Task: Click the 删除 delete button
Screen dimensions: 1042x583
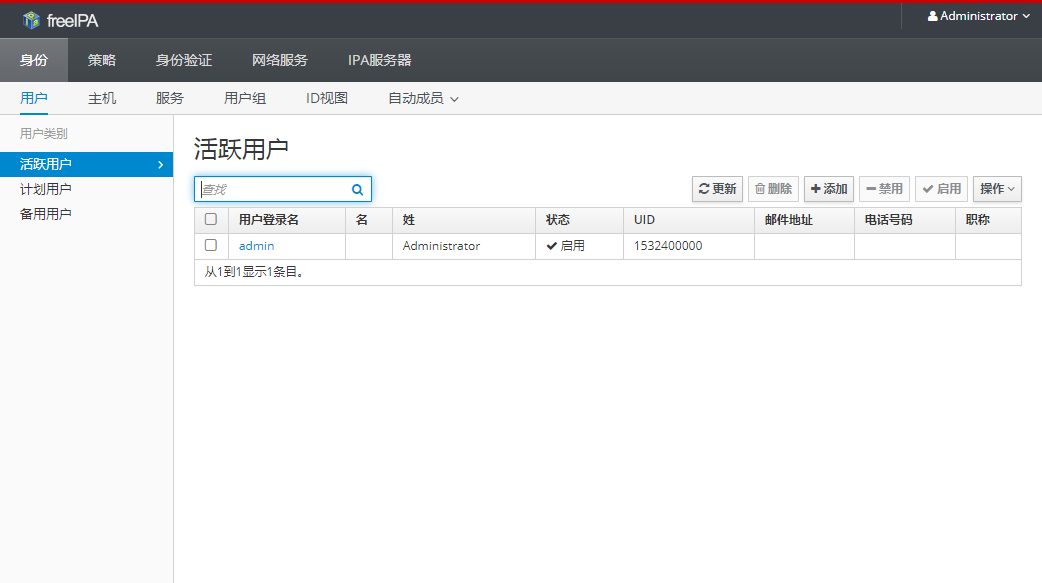Action: (x=773, y=189)
